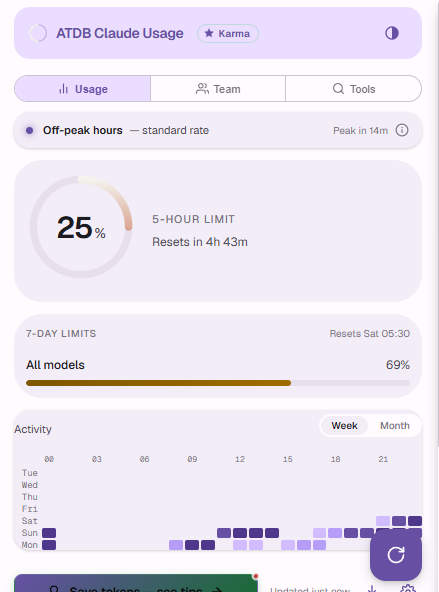Open the 'Save tokens — see tips' banner
This screenshot has height=592, width=439.
coord(136,583)
